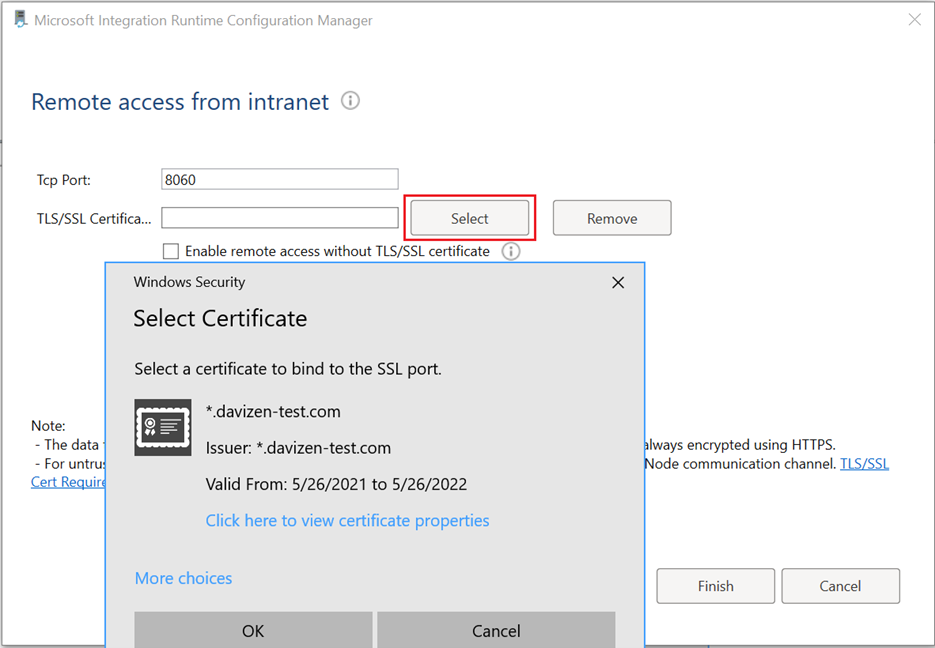Click the Finish button
The image size is (935, 648).
pos(715,585)
